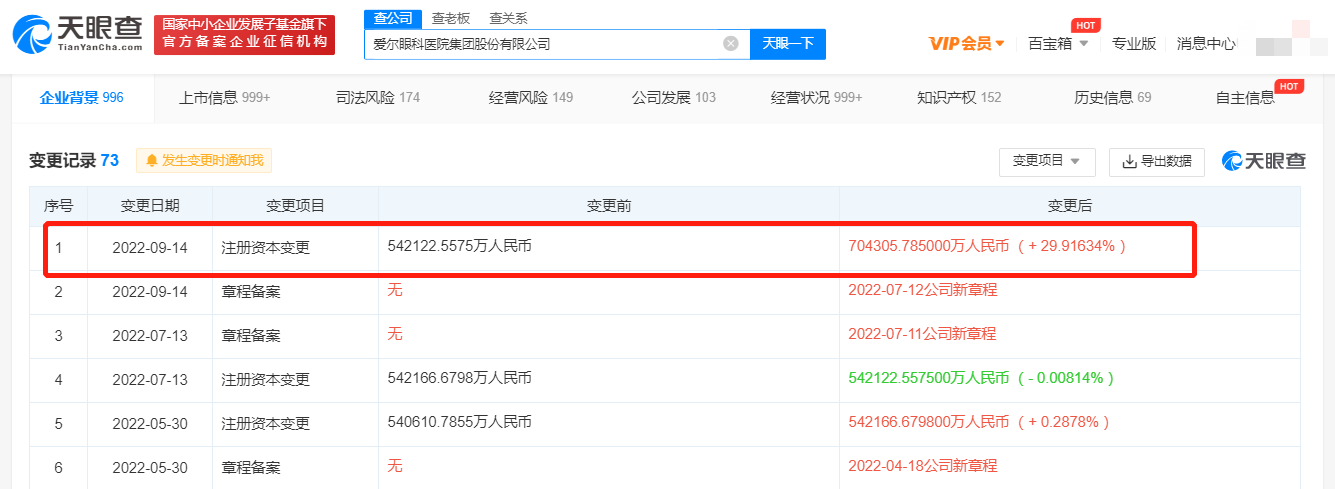Click the 变更后 column header
The width and height of the screenshot is (1335, 489).
pos(1070,206)
